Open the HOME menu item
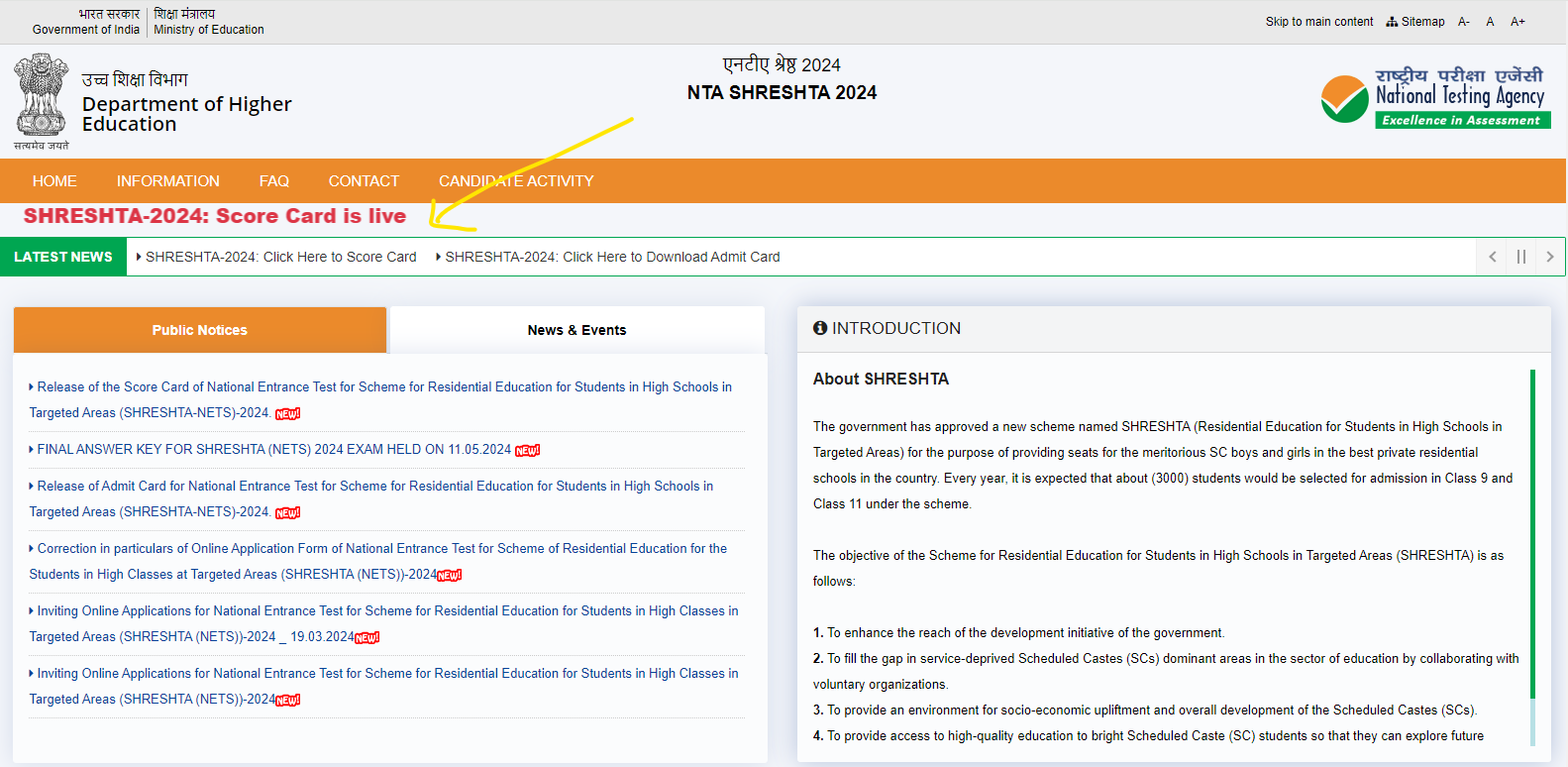This screenshot has width=1568, height=767. click(54, 181)
